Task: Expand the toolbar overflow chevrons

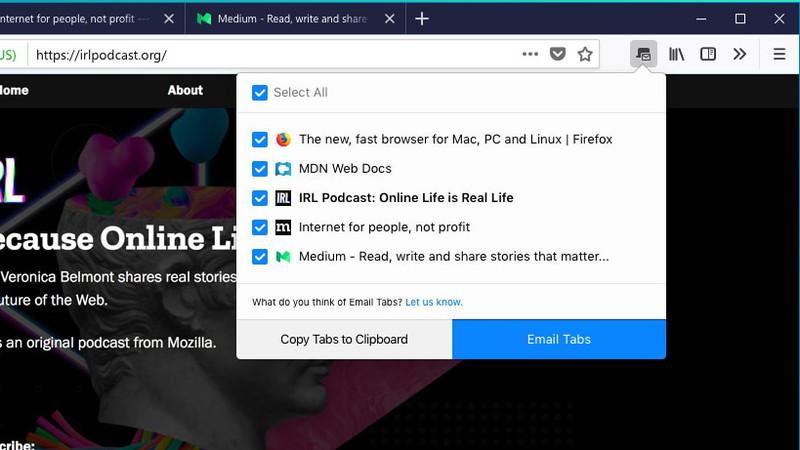Action: 740,54
